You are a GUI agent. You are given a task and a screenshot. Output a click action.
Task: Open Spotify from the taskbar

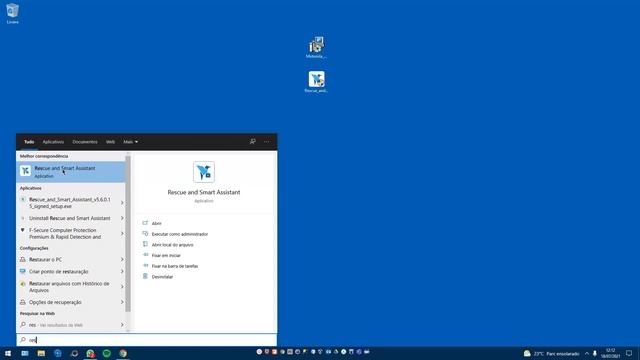[x=107, y=353]
